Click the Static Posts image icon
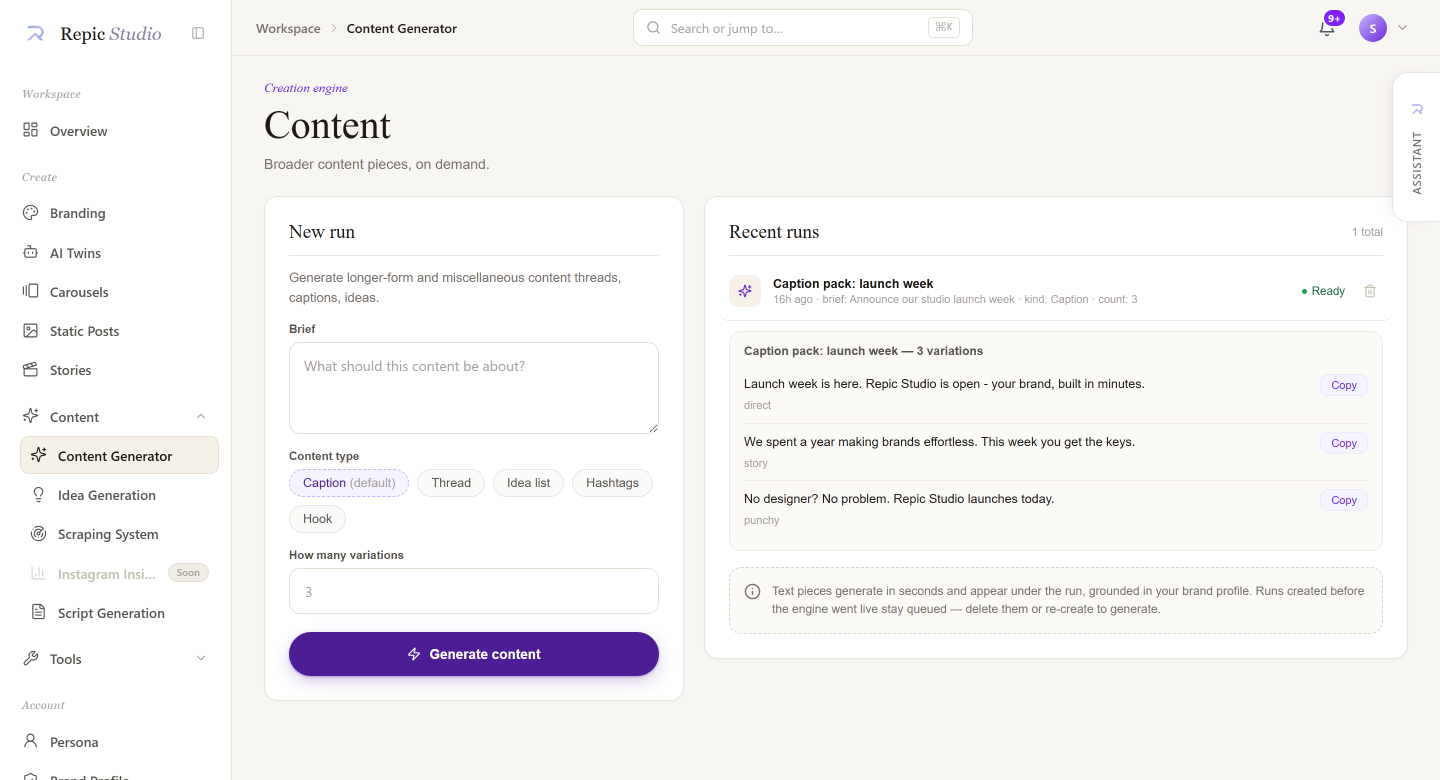1440x780 pixels. point(31,330)
